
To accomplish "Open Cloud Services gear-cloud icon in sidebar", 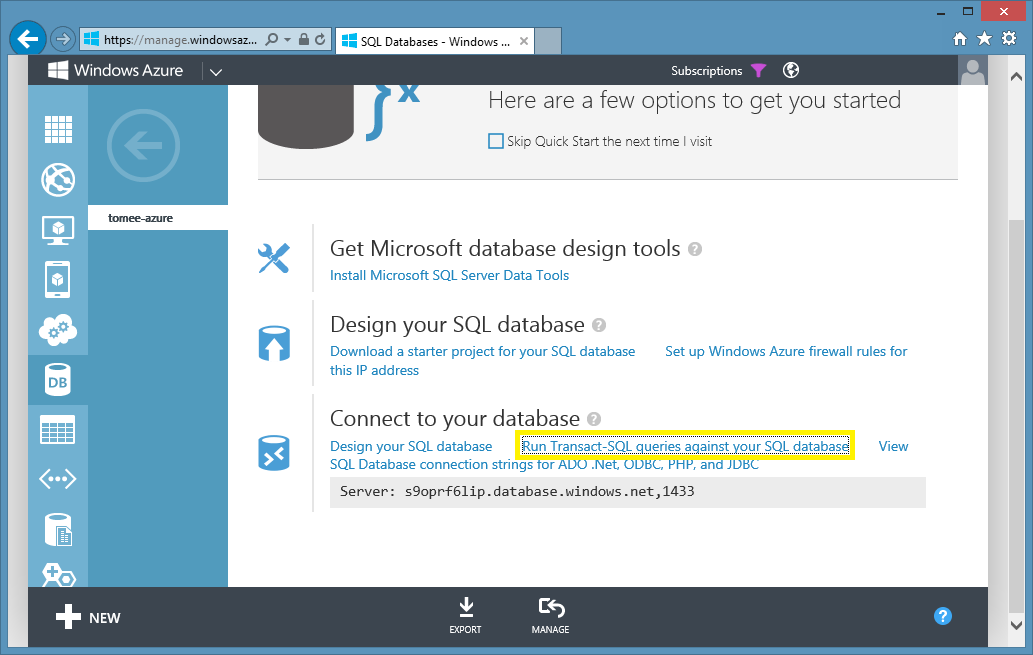I will pos(58,330).
